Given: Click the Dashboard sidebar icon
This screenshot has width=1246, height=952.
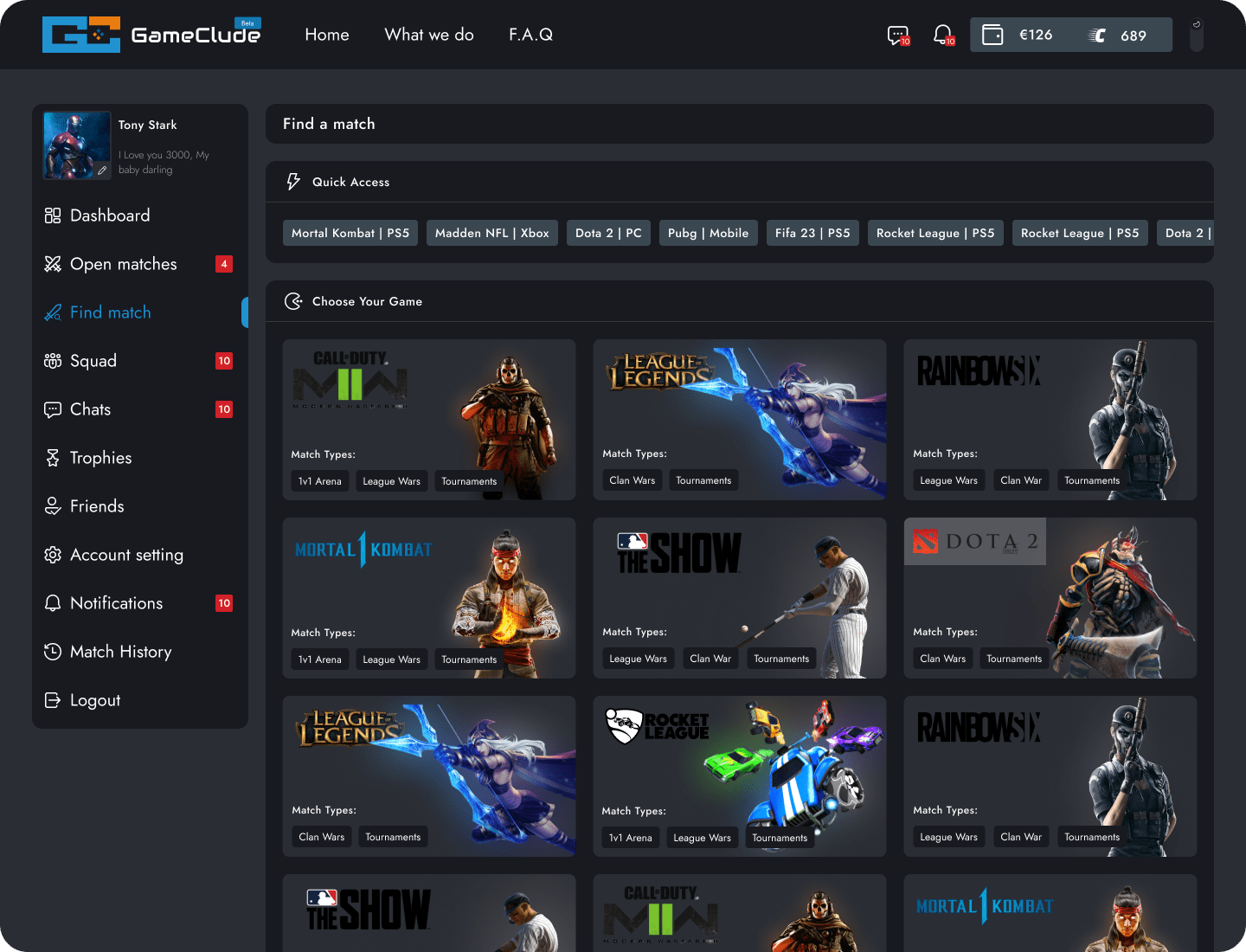Looking at the screenshot, I should point(53,215).
